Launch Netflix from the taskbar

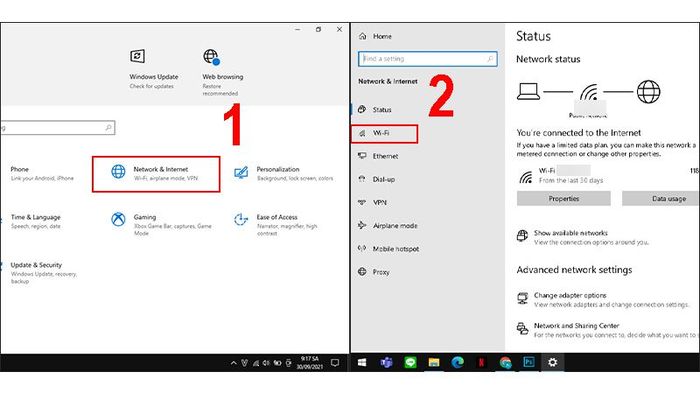click(x=481, y=363)
